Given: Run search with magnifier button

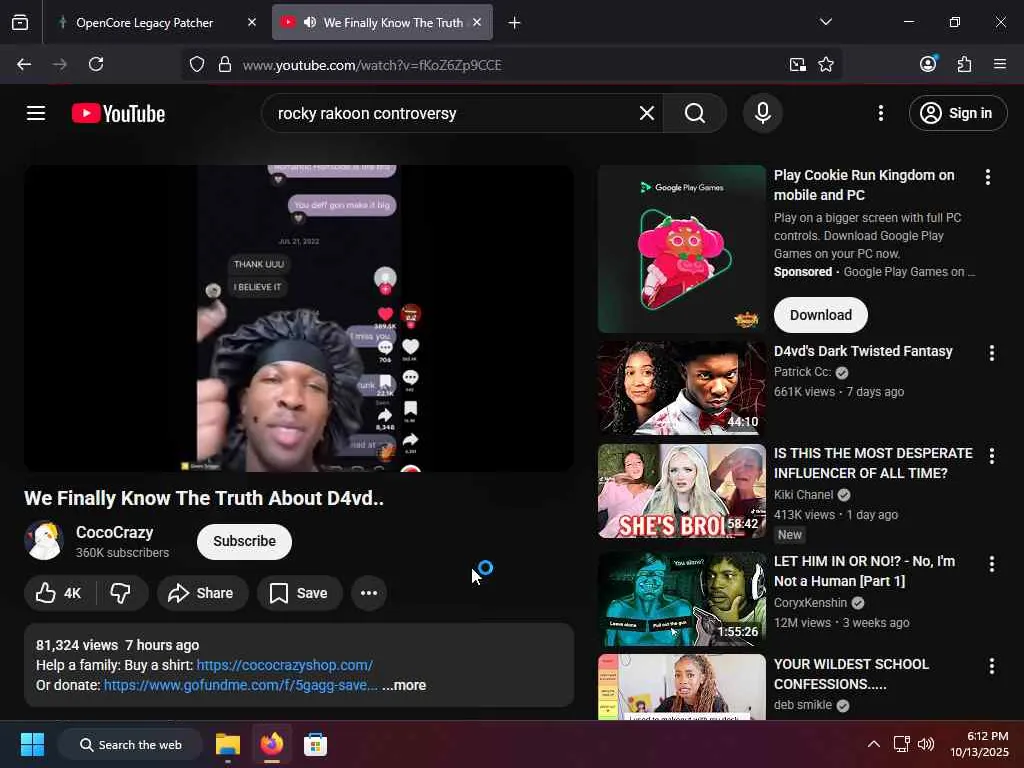Looking at the screenshot, I should [x=695, y=114].
